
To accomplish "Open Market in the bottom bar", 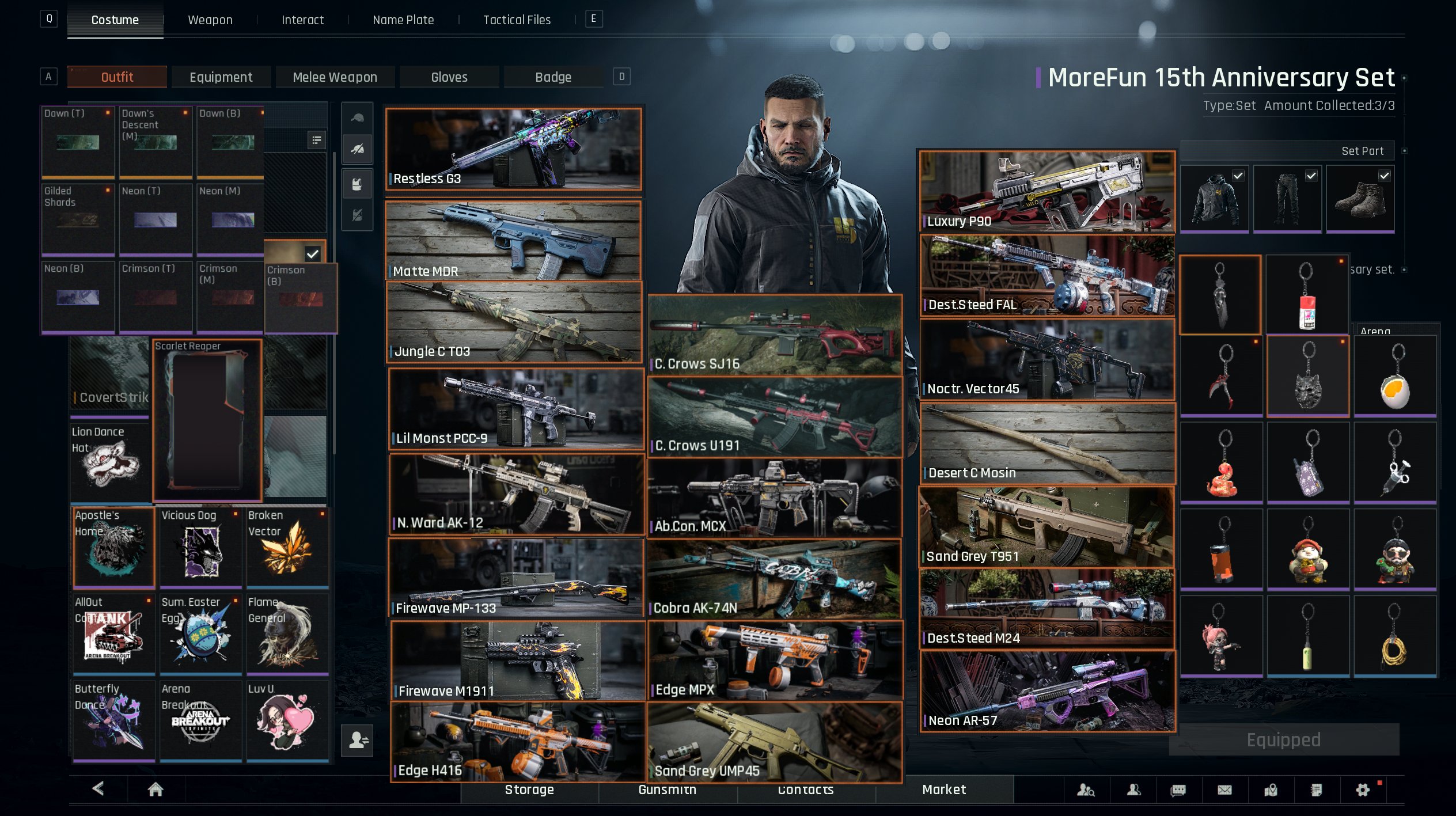I will [x=945, y=790].
